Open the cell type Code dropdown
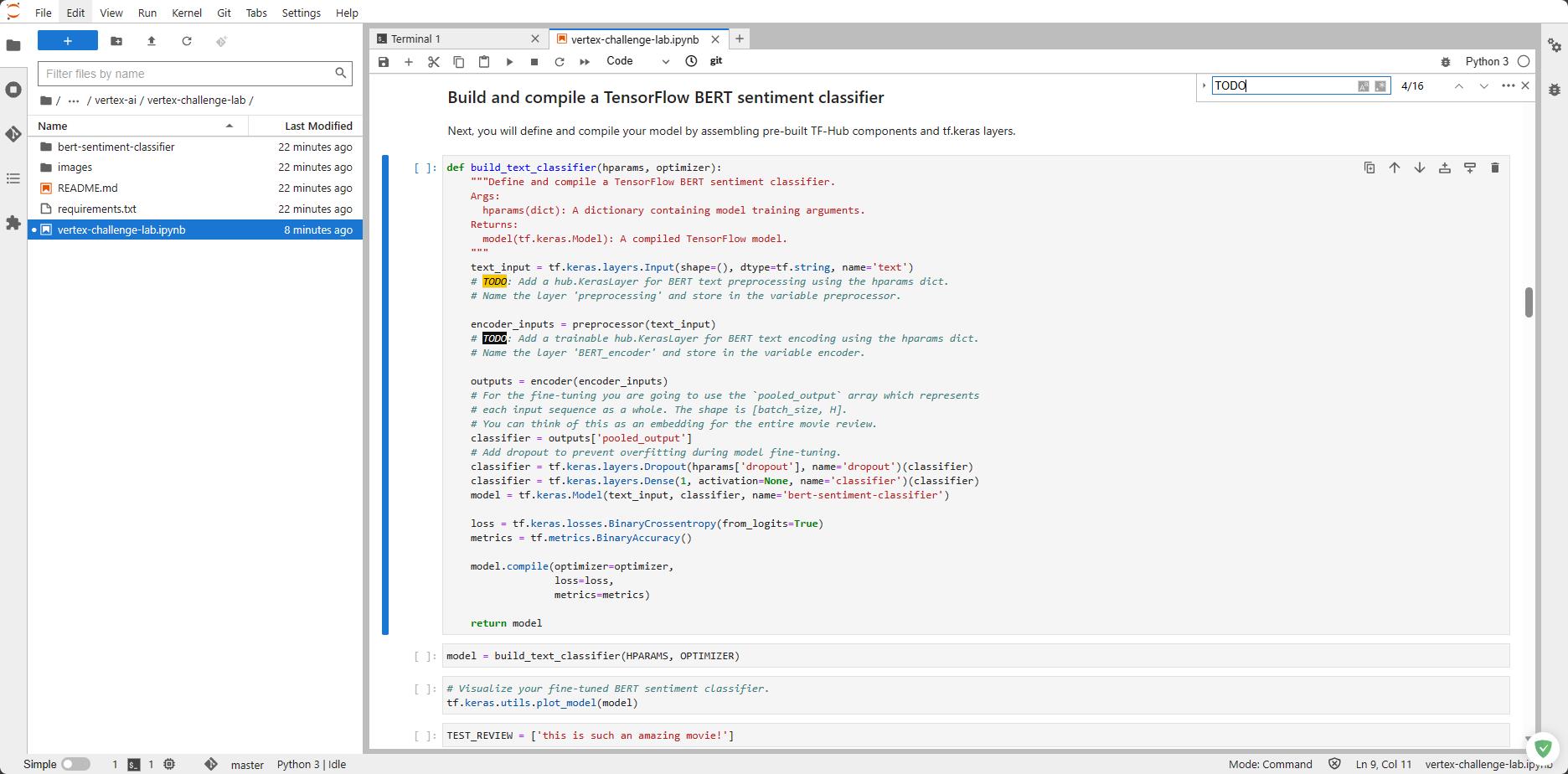Screen dimensions: 1568x774 point(637,61)
